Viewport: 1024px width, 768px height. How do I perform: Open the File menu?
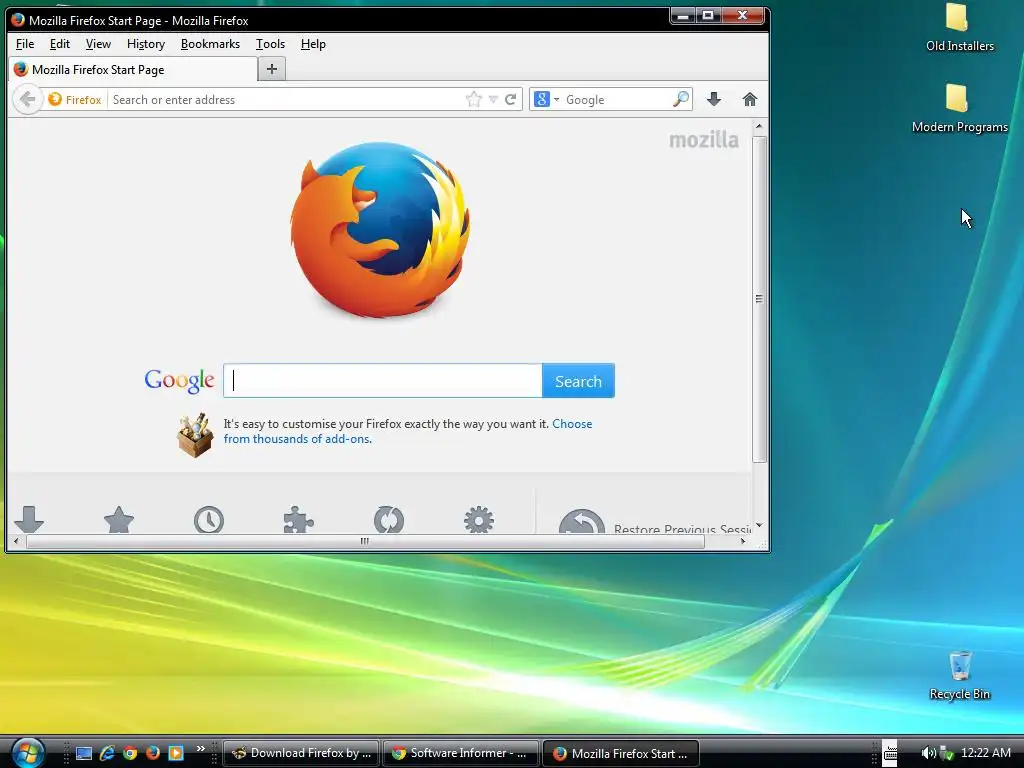(25, 44)
